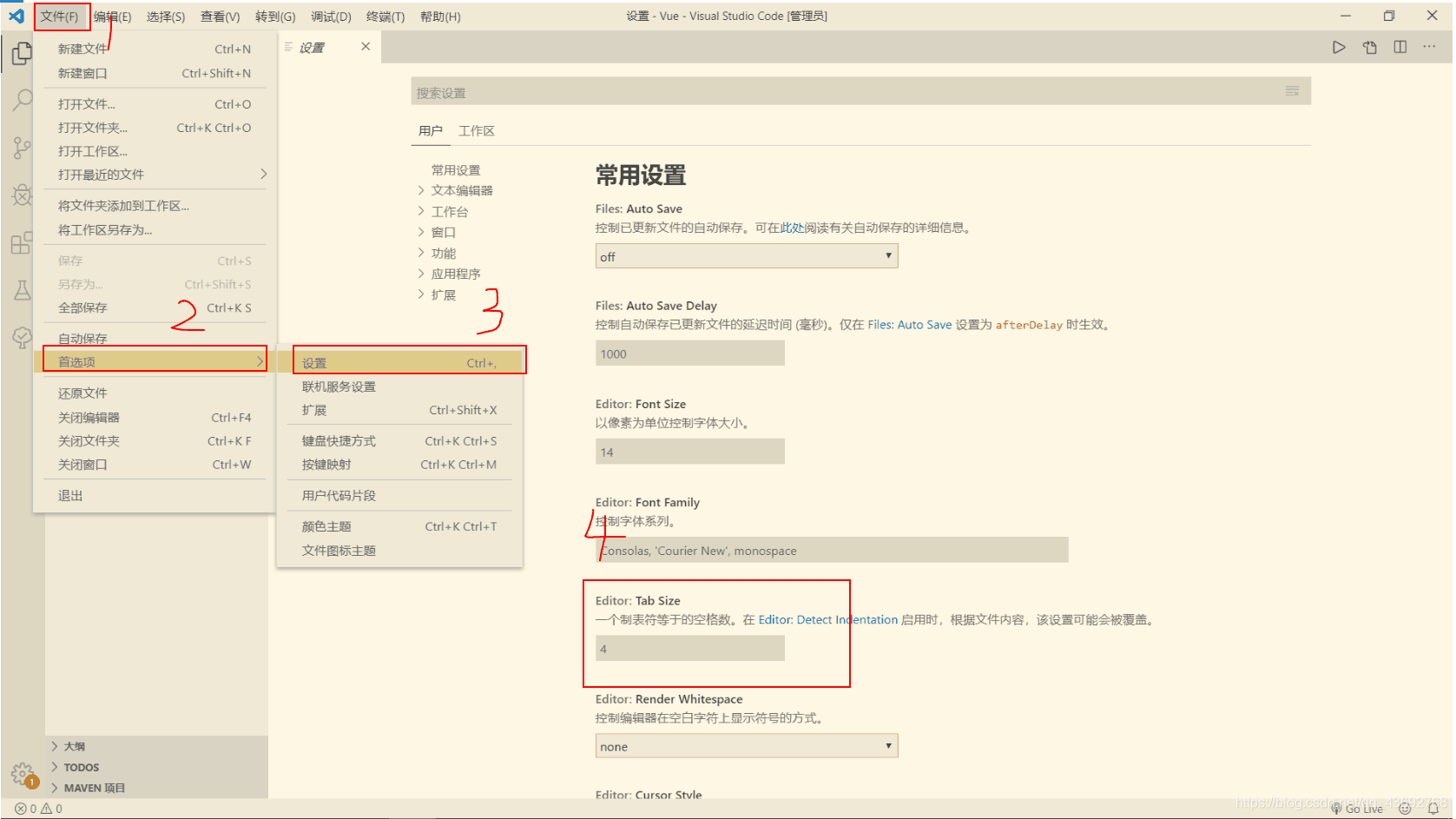Click the Font Size field 14
The height and width of the screenshot is (819, 1456).
coord(690,452)
